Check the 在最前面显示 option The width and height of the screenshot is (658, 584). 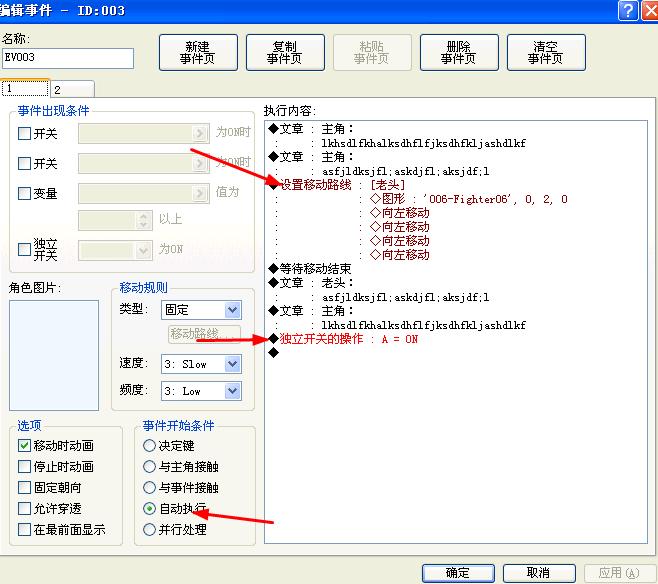pyautogui.click(x=24, y=529)
